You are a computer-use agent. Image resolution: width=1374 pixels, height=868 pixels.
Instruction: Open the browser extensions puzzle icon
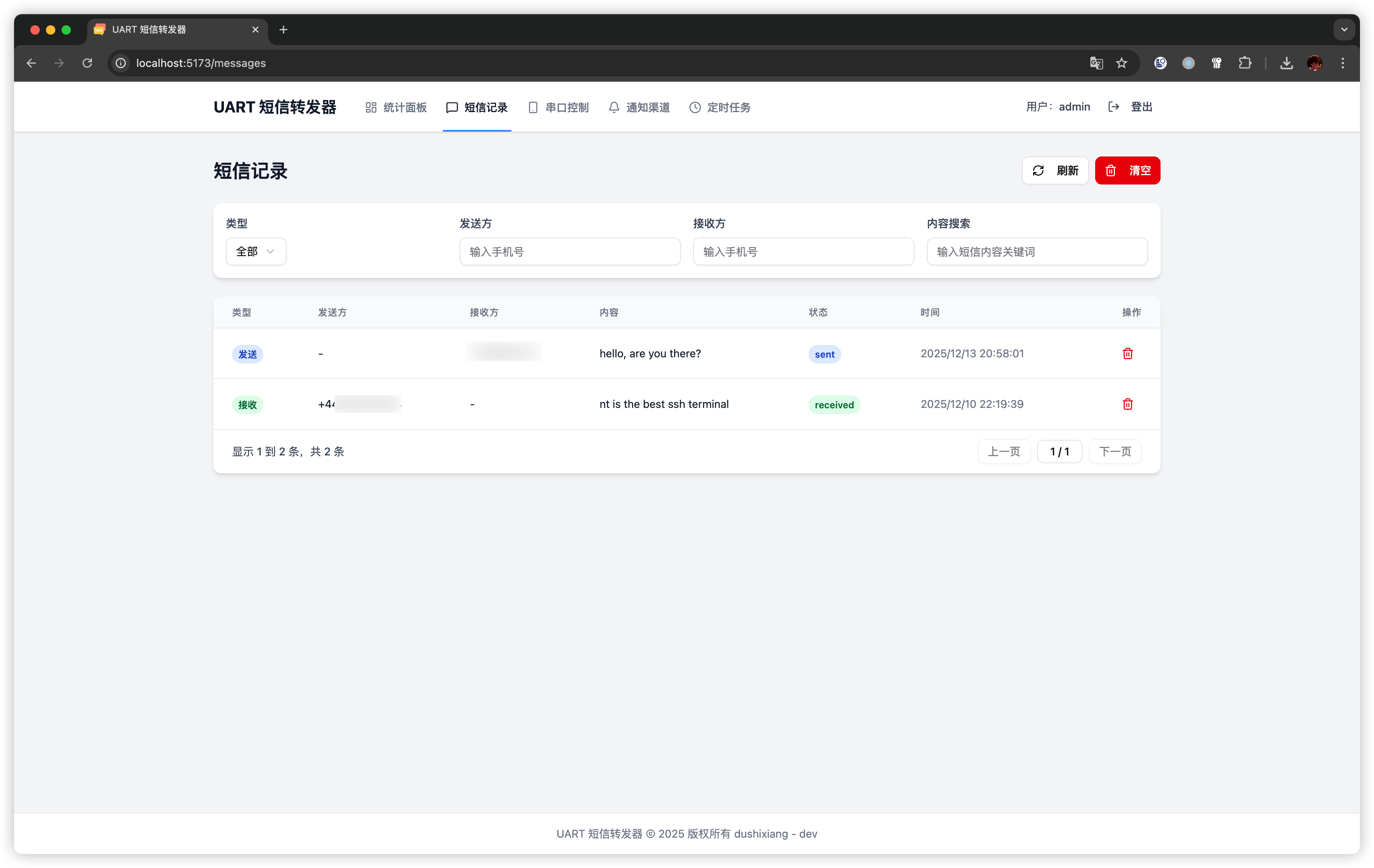1245,63
